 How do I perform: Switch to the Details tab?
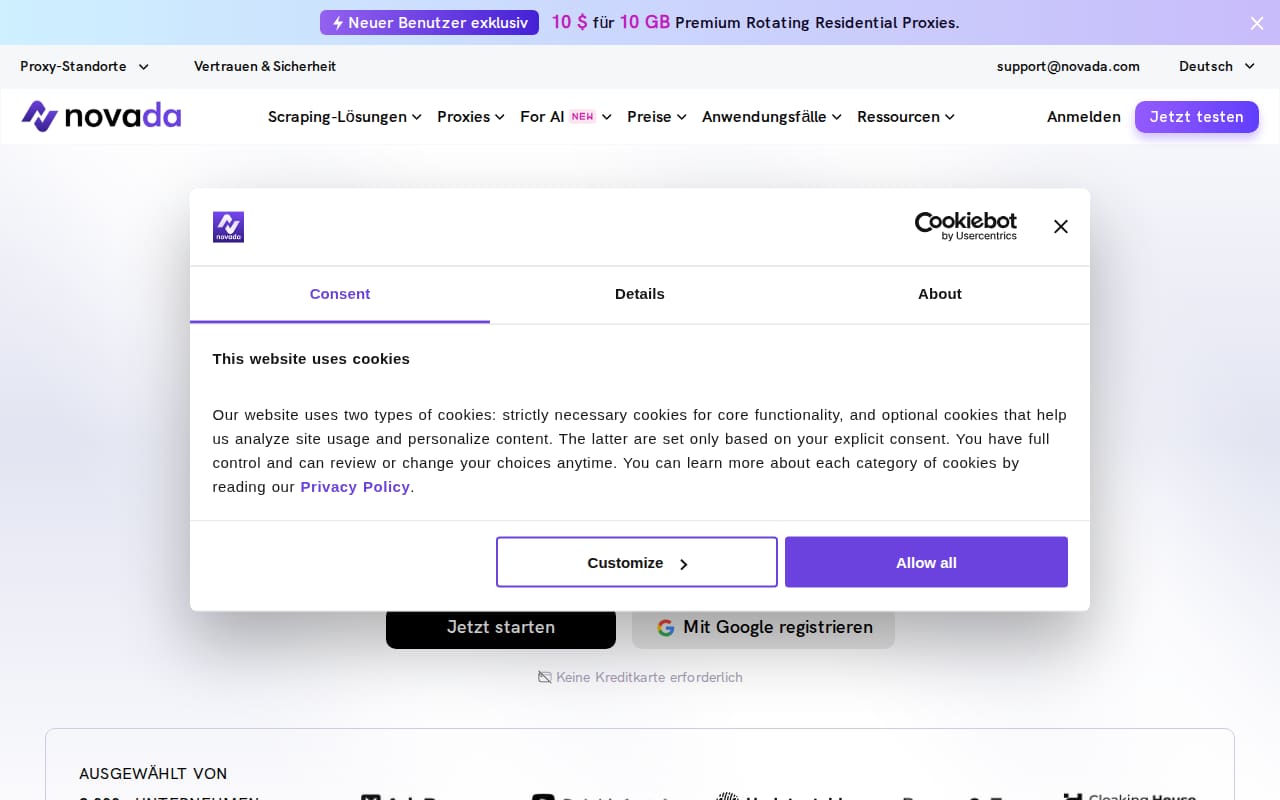point(640,294)
